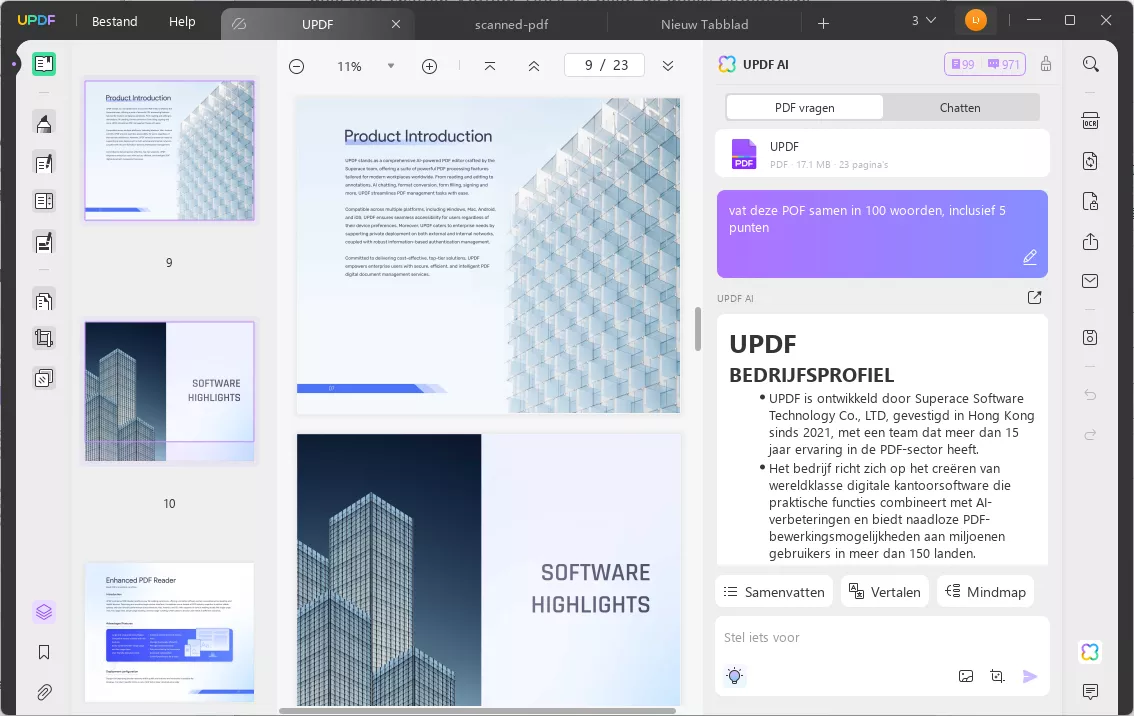Select page 10 thumbnail Software Highlights
The image size is (1134, 716).
[x=169, y=391]
